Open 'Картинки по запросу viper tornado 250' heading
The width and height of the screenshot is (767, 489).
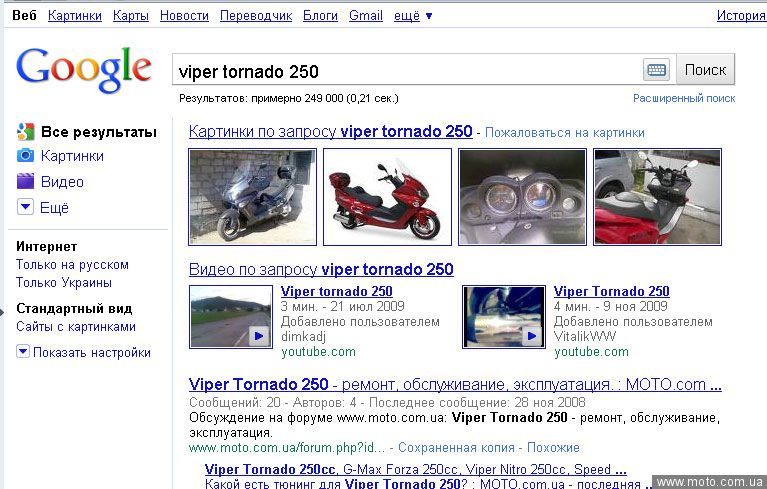(331, 132)
